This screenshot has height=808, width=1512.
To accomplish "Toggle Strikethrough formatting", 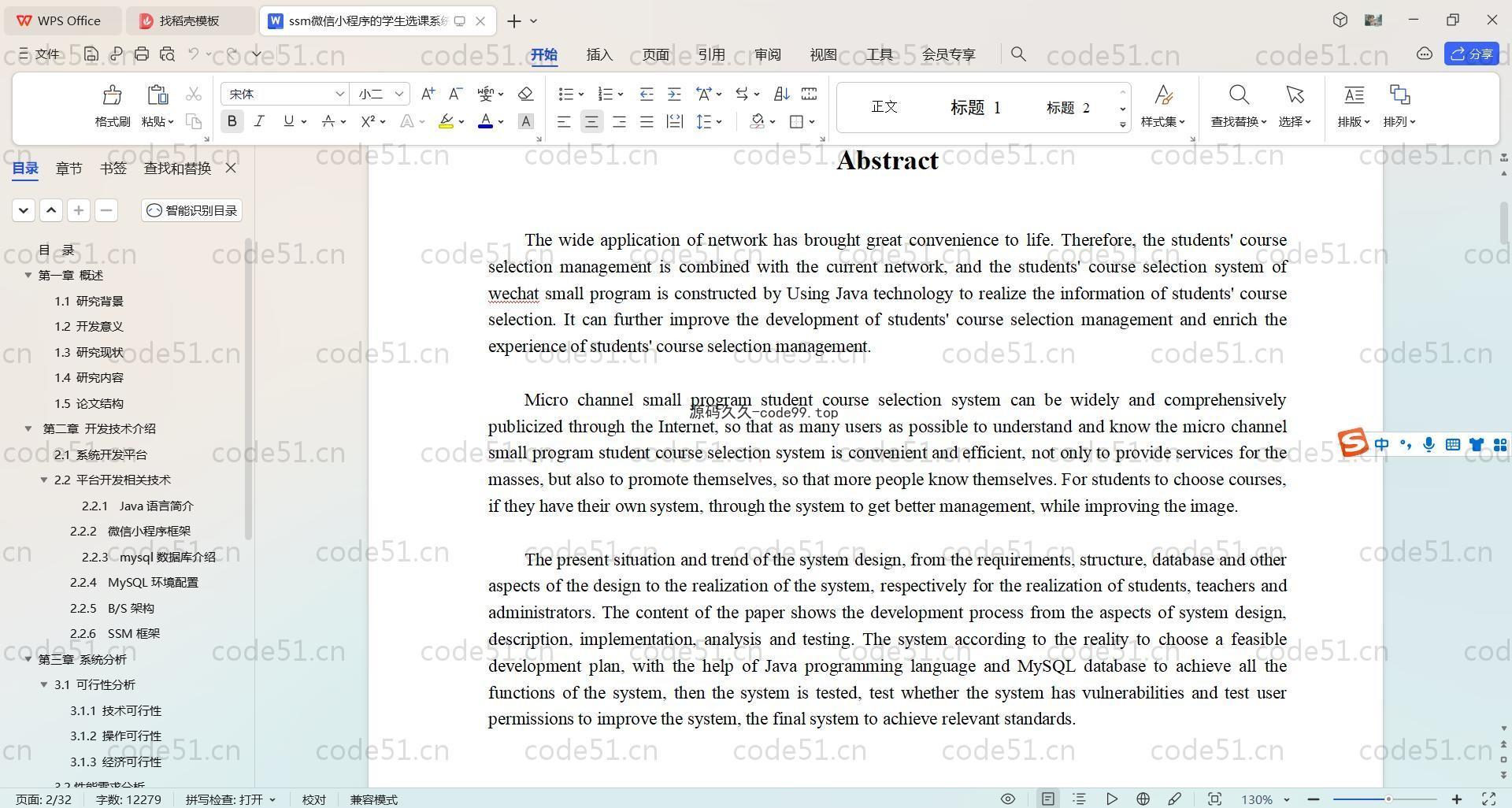I will pos(328,121).
